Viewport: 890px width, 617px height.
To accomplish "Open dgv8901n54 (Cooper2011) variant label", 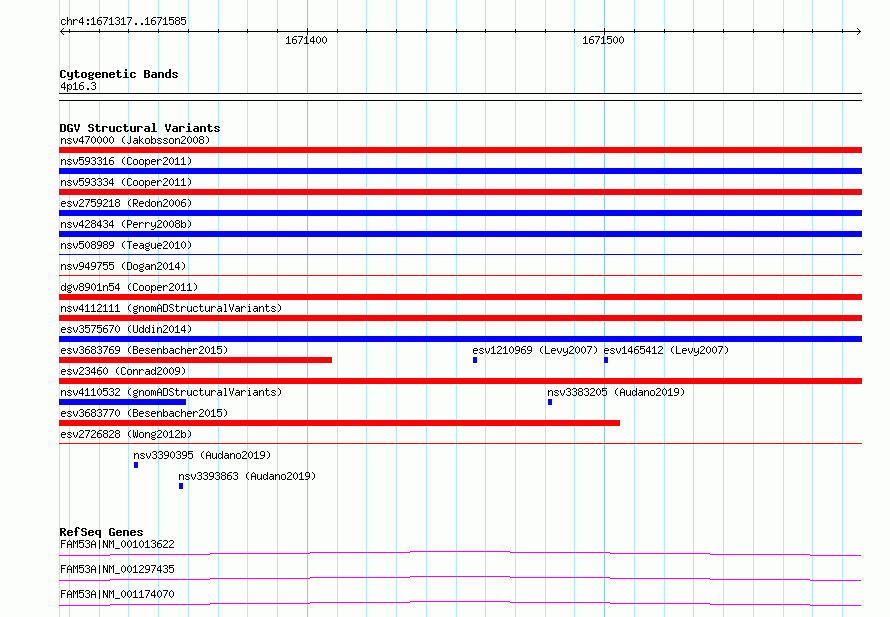I will click(129, 287).
